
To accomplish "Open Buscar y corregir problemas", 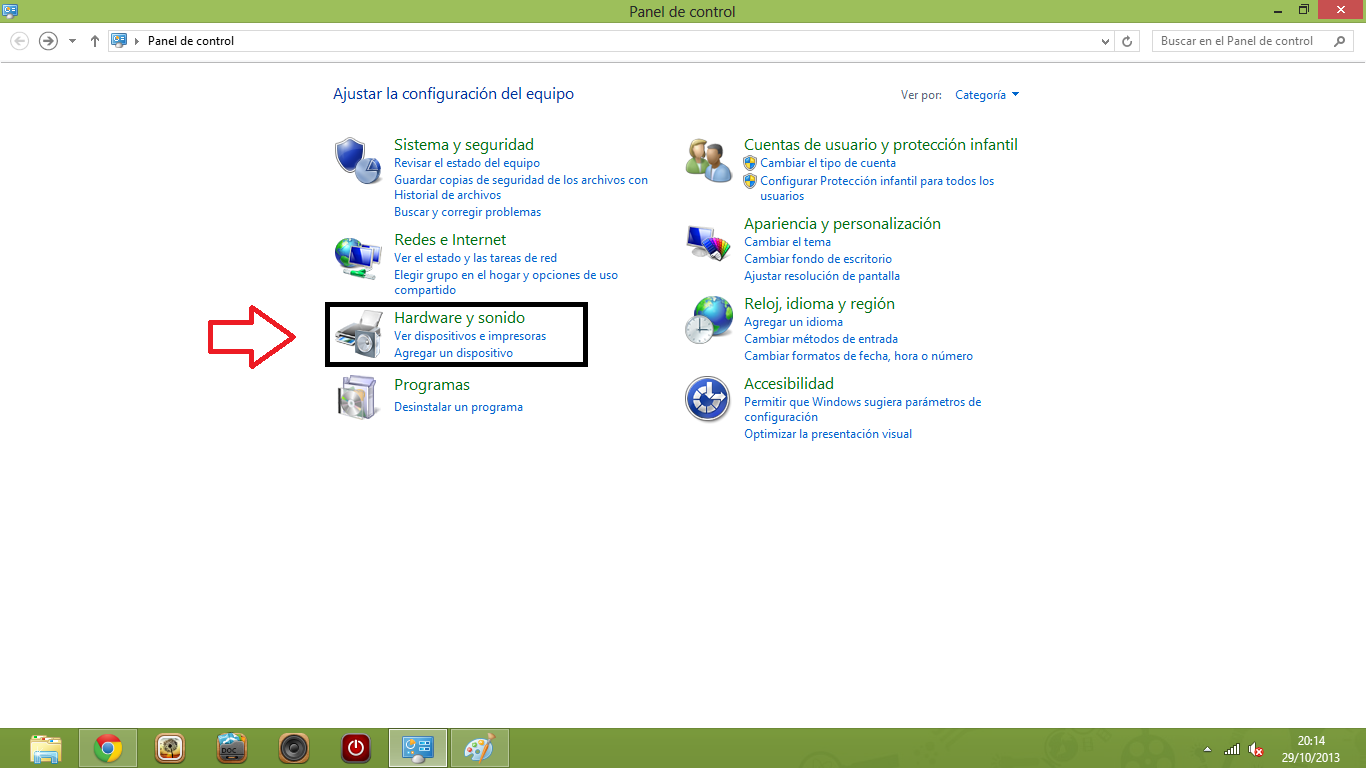I will point(467,212).
